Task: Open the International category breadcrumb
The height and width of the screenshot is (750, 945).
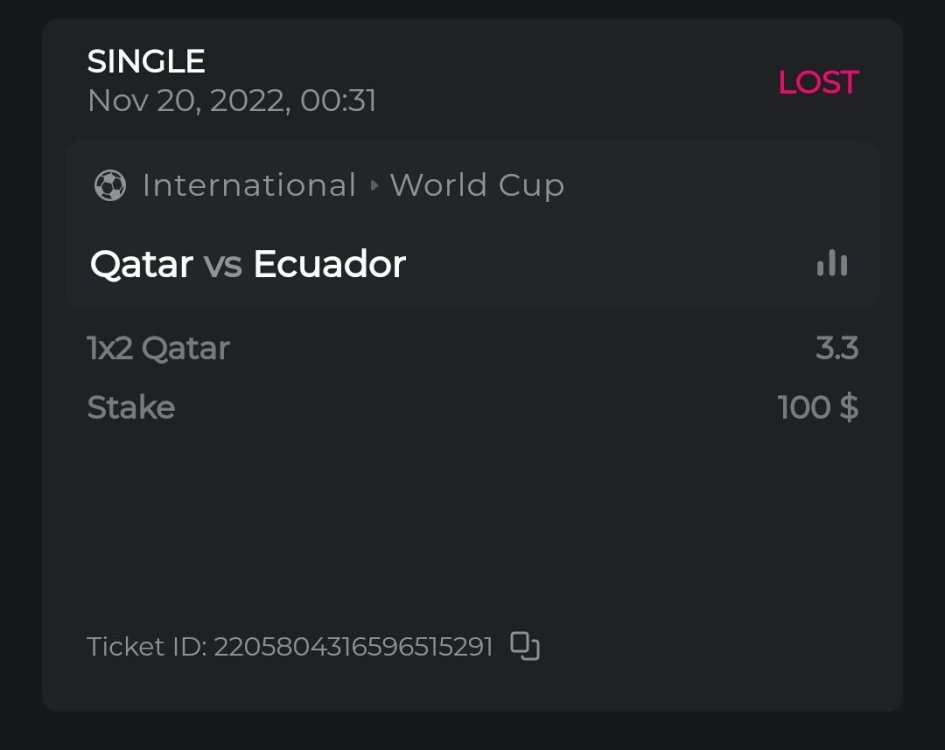Action: point(249,186)
